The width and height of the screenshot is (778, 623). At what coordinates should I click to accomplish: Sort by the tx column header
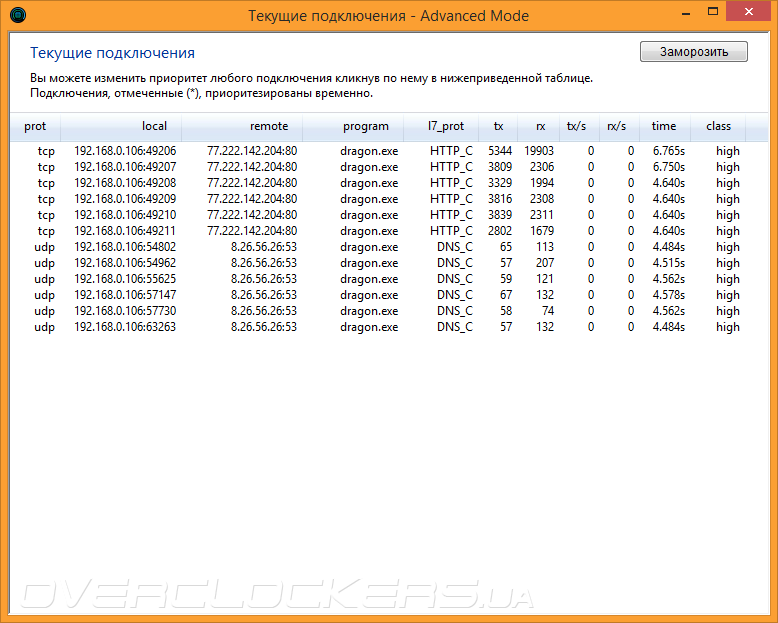(x=498, y=126)
